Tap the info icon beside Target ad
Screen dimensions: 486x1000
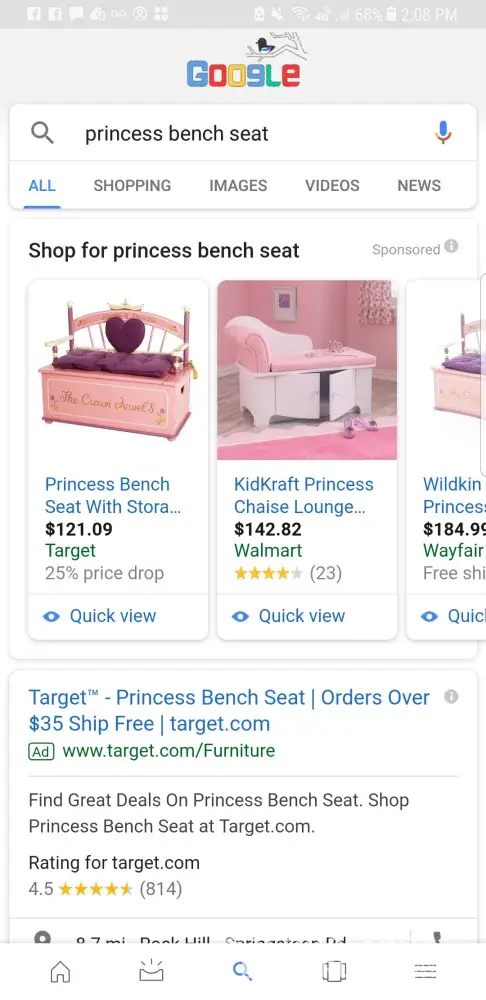(451, 697)
